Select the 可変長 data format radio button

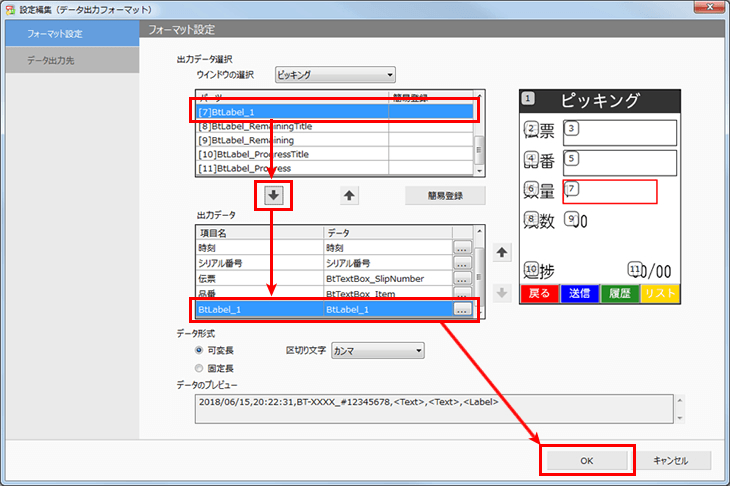click(x=200, y=351)
